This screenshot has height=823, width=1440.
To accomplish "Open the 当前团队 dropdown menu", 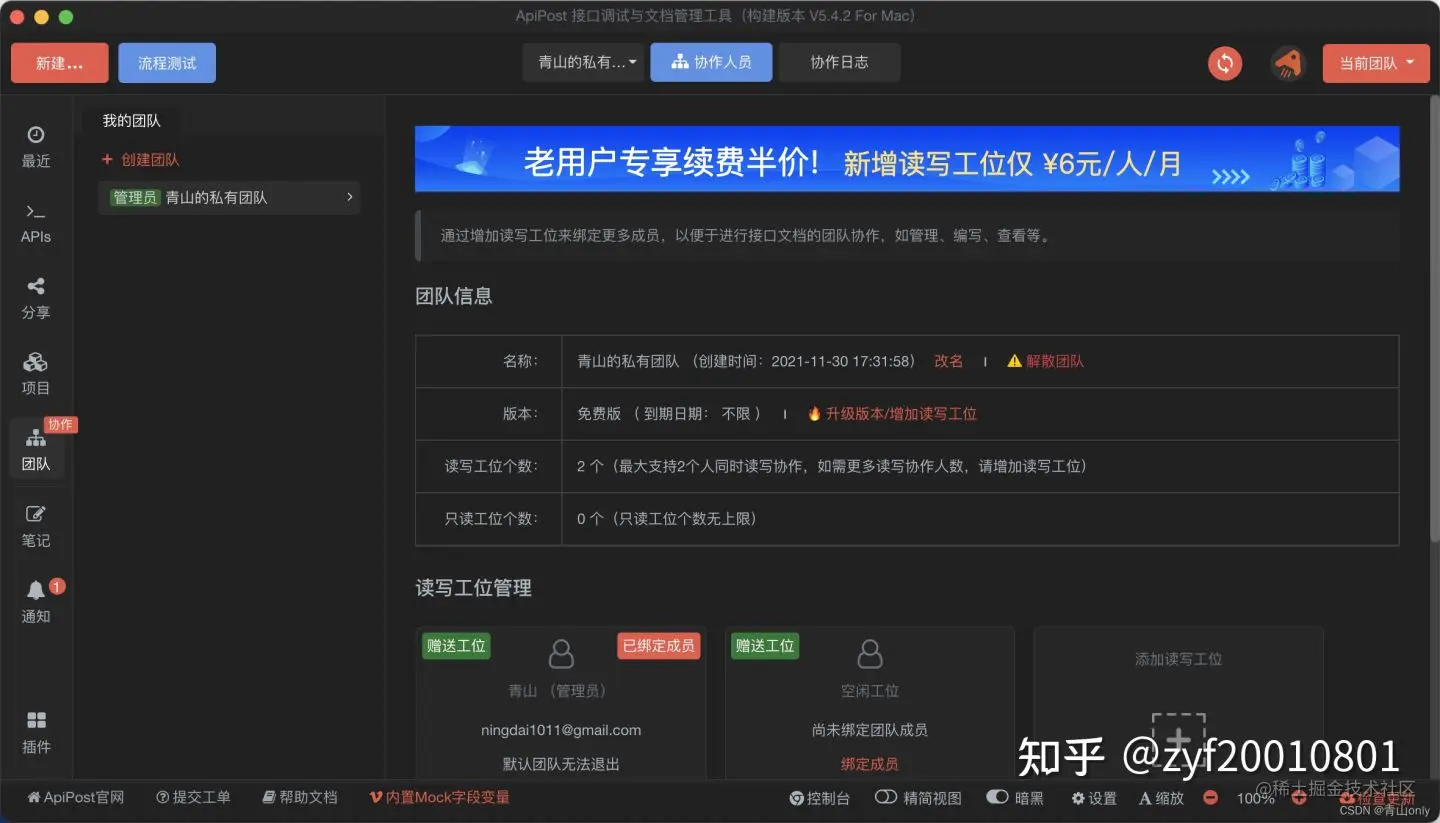I will pos(1376,63).
